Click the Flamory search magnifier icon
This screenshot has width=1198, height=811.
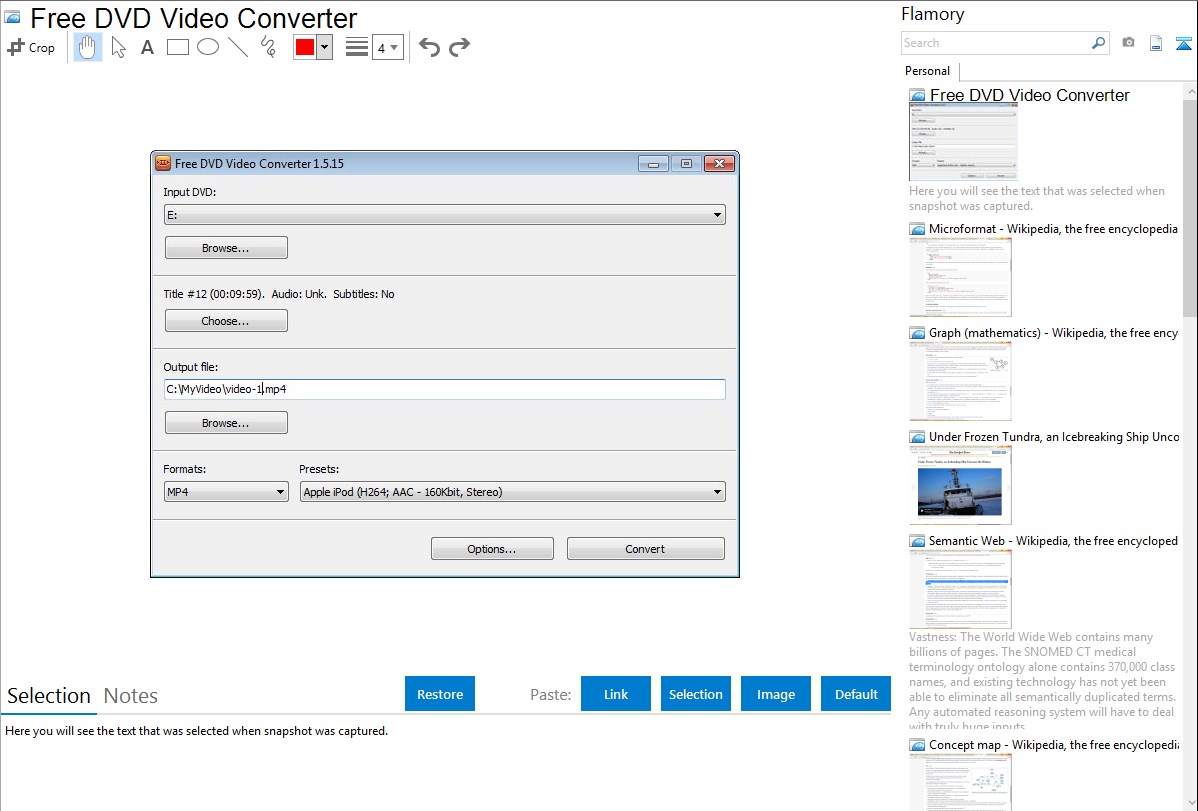1098,43
